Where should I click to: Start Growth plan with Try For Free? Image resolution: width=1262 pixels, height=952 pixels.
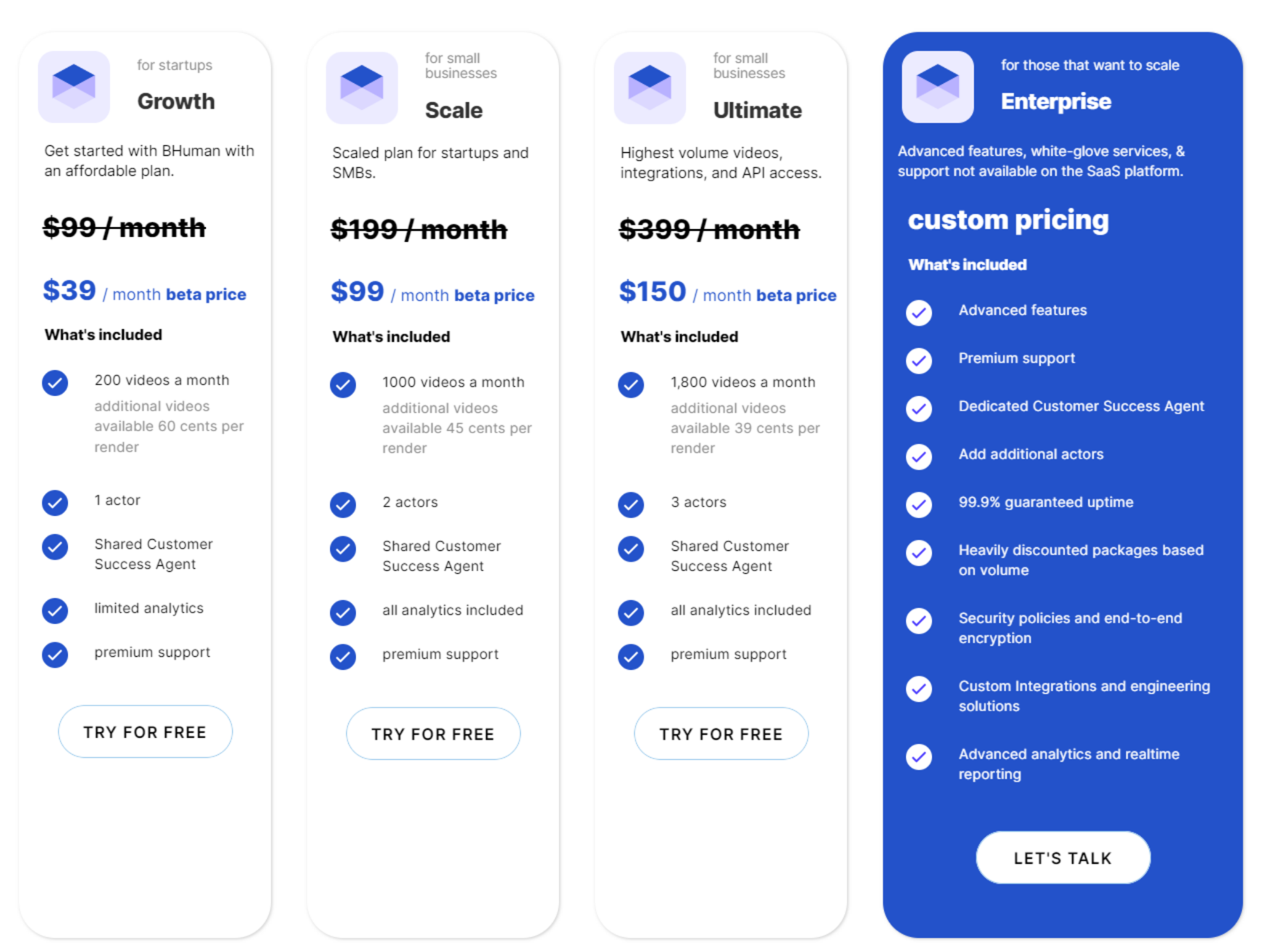(x=145, y=731)
